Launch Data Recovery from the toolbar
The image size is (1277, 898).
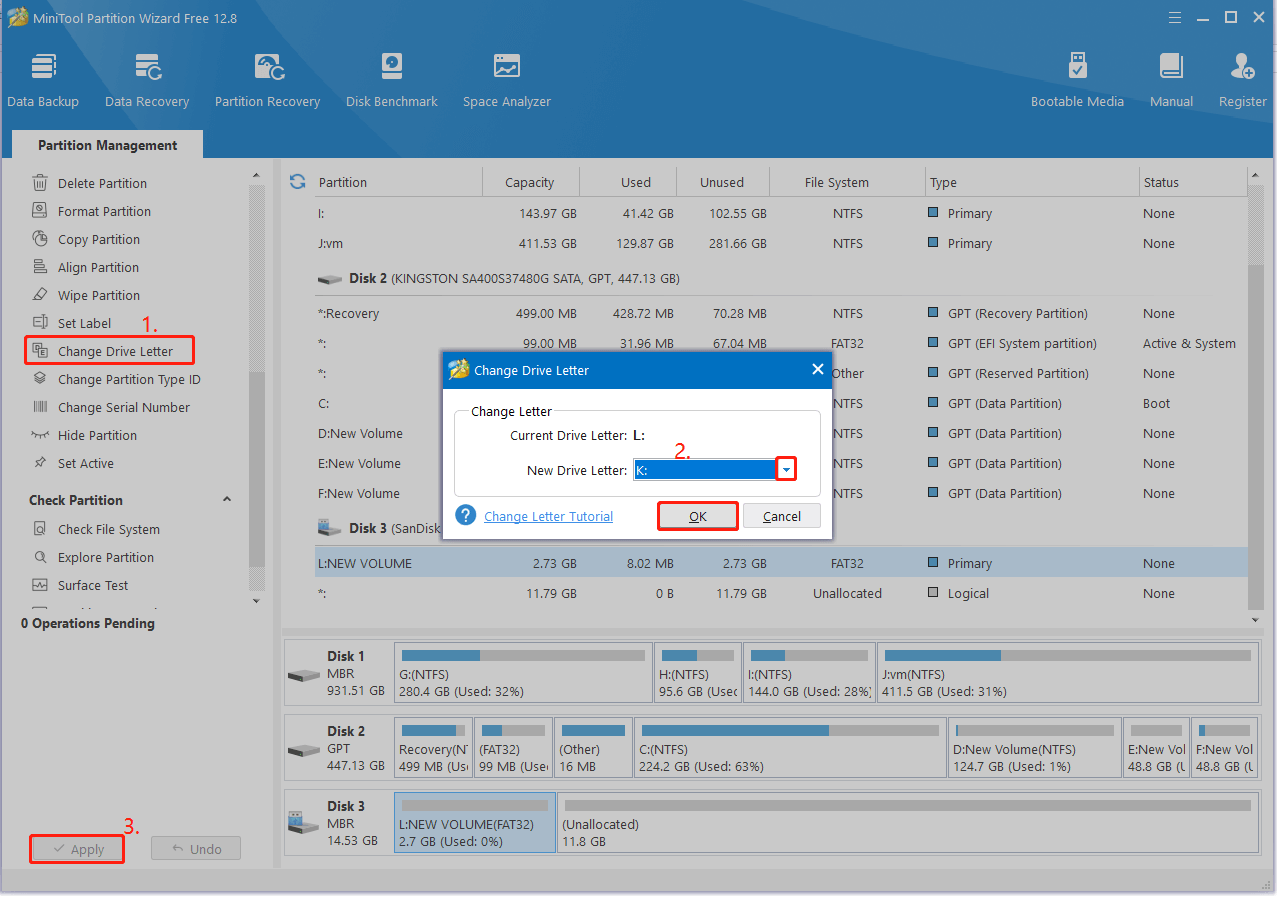coord(147,80)
